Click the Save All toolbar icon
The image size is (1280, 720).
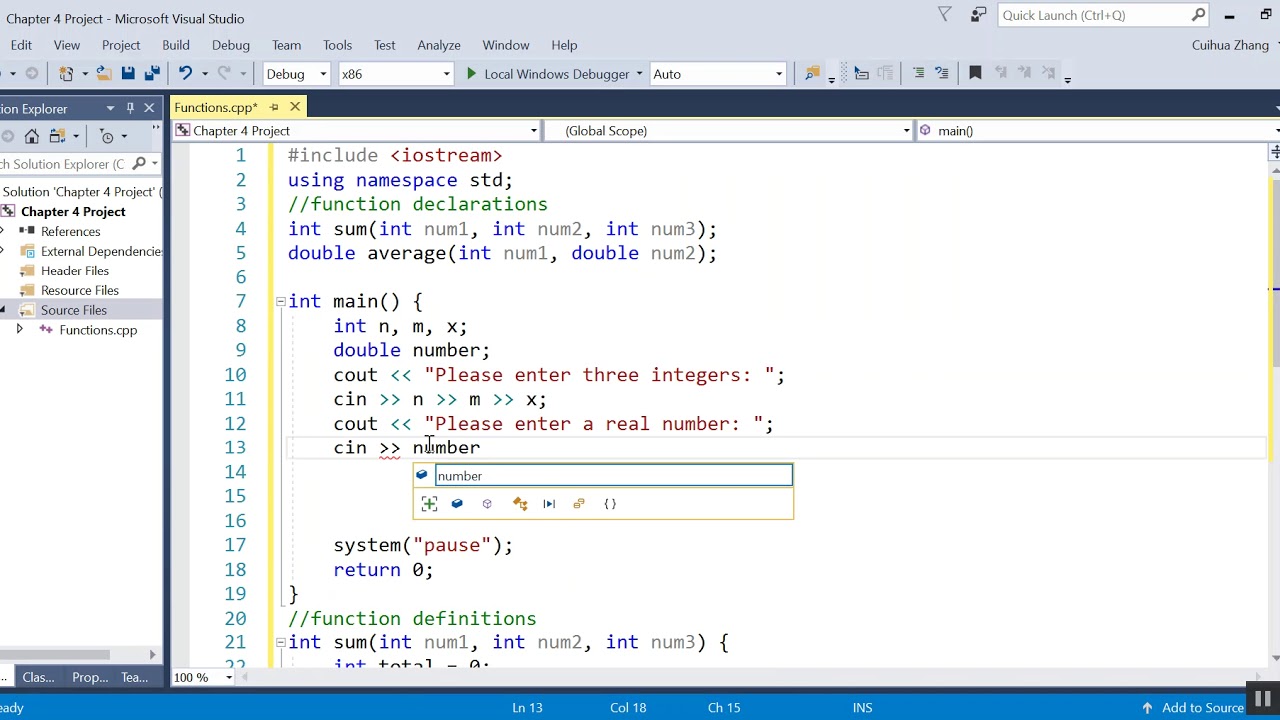tap(152, 73)
